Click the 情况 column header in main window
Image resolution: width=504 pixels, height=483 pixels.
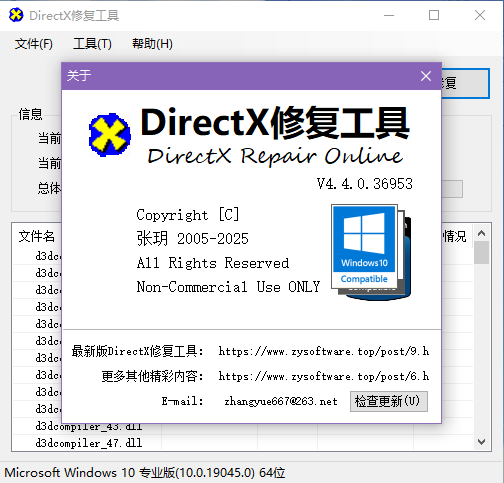[x=455, y=236]
